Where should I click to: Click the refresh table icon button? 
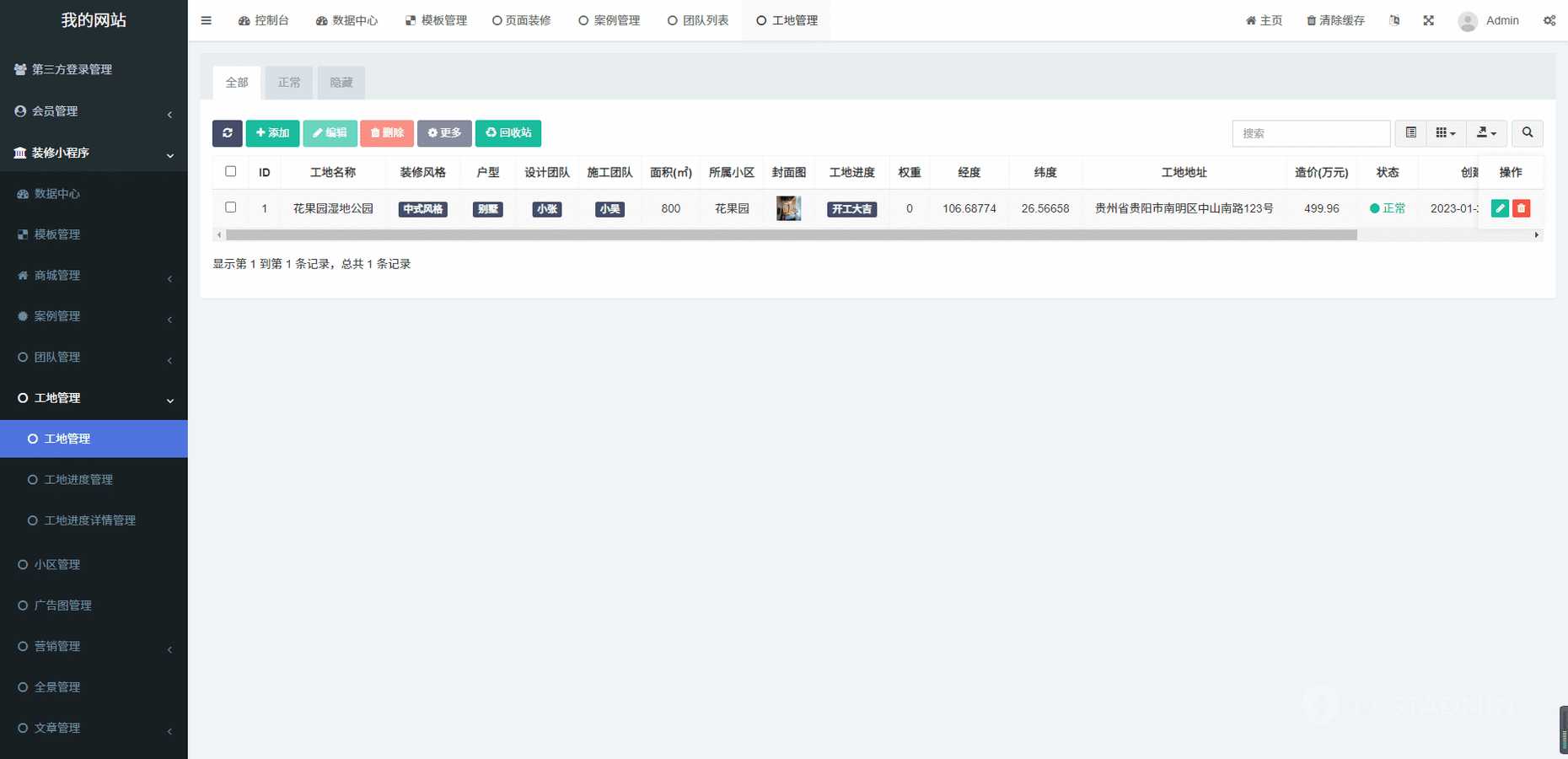click(x=227, y=133)
